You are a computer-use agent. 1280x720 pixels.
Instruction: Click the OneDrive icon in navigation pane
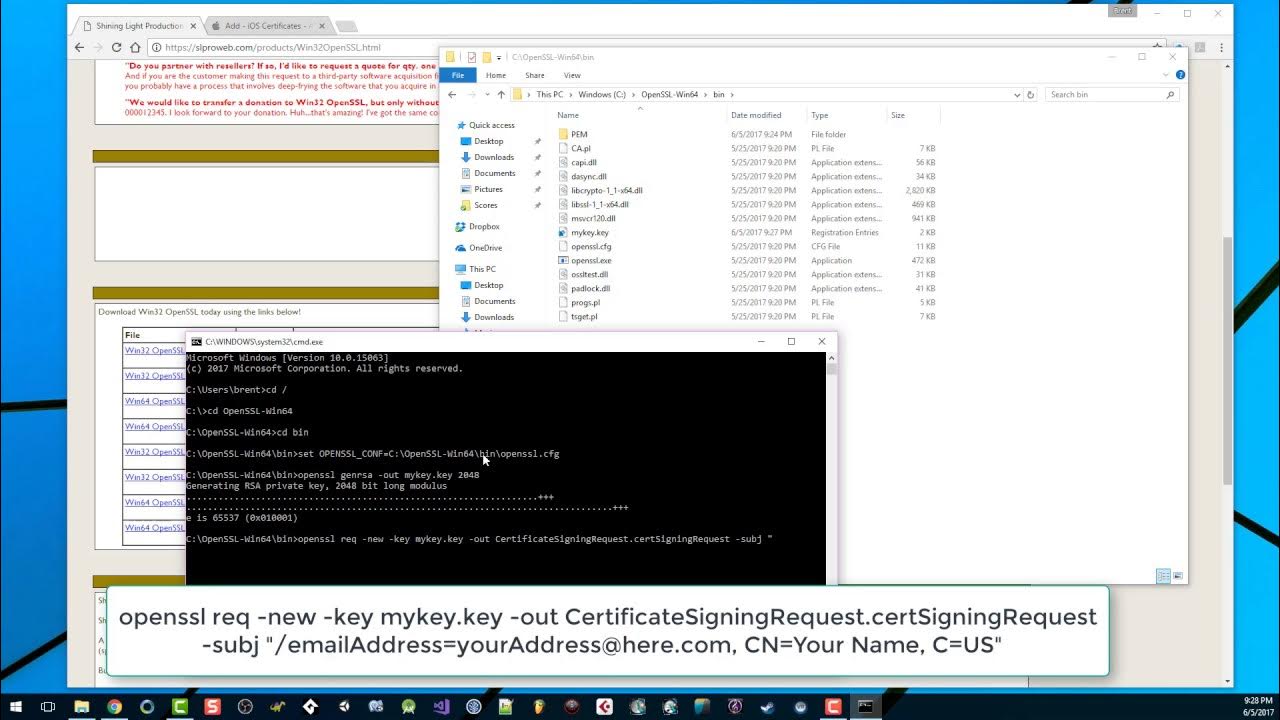(460, 248)
